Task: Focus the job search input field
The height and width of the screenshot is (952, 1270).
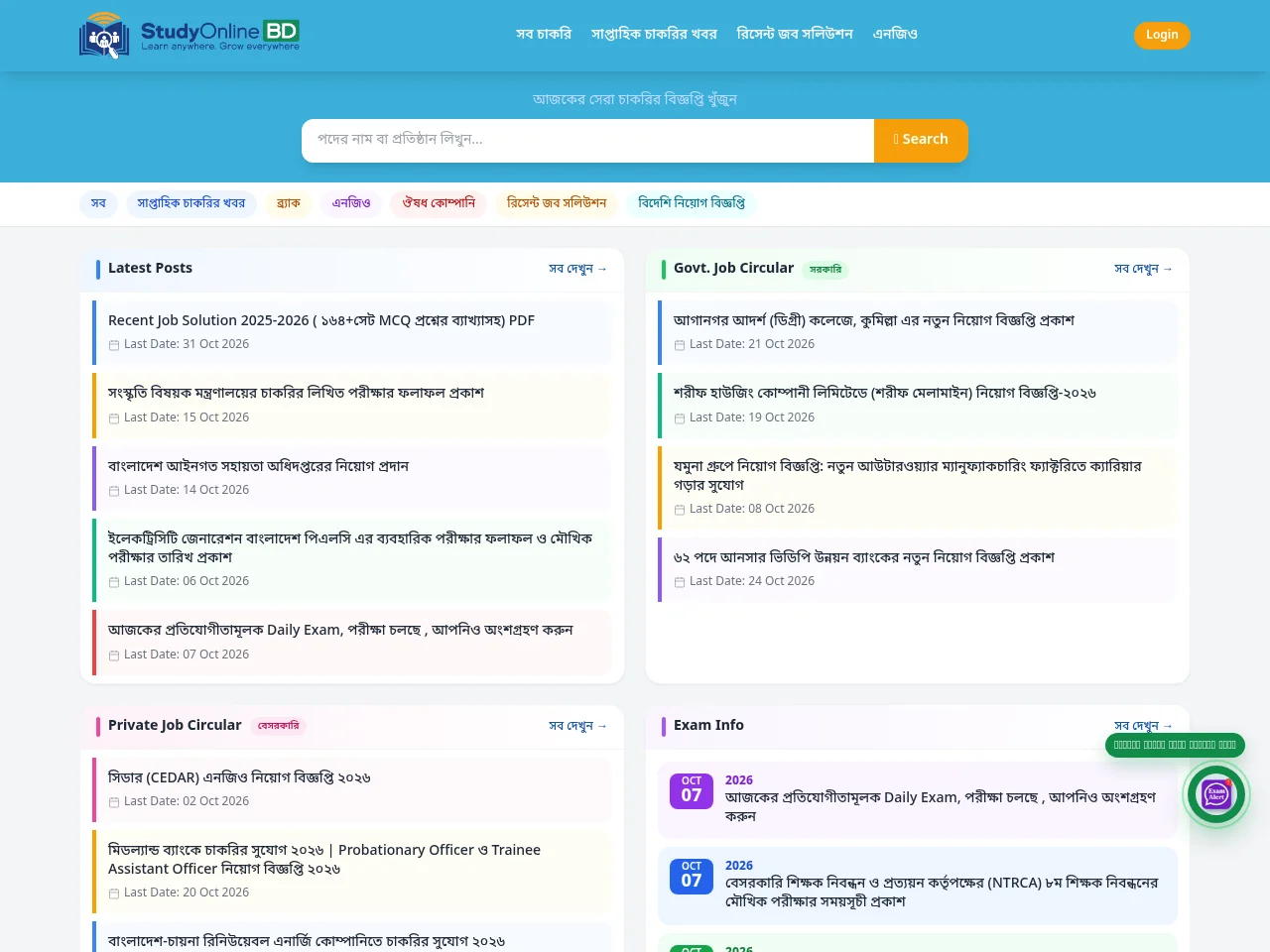Action: coord(587,140)
